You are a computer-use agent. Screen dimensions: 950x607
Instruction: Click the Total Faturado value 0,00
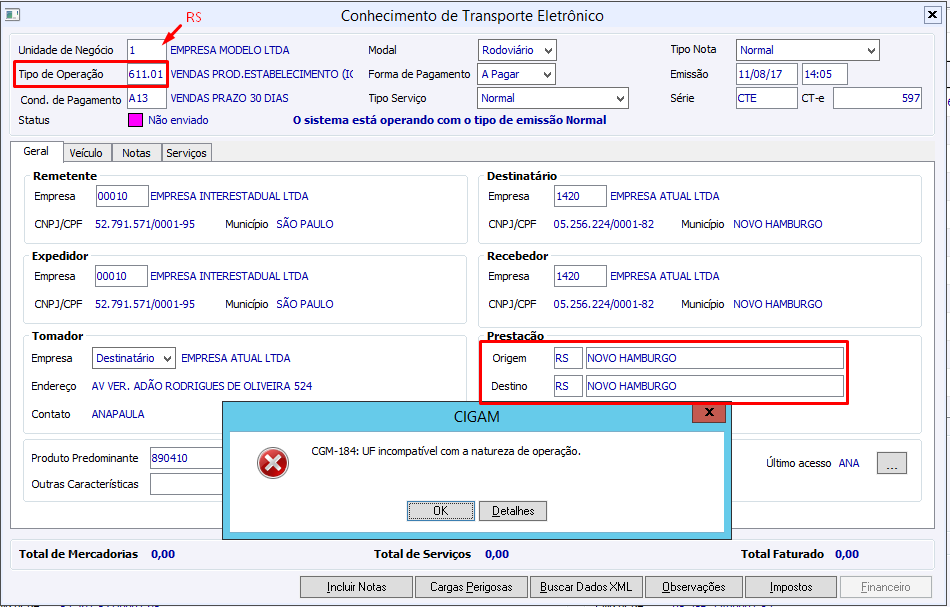coord(847,554)
